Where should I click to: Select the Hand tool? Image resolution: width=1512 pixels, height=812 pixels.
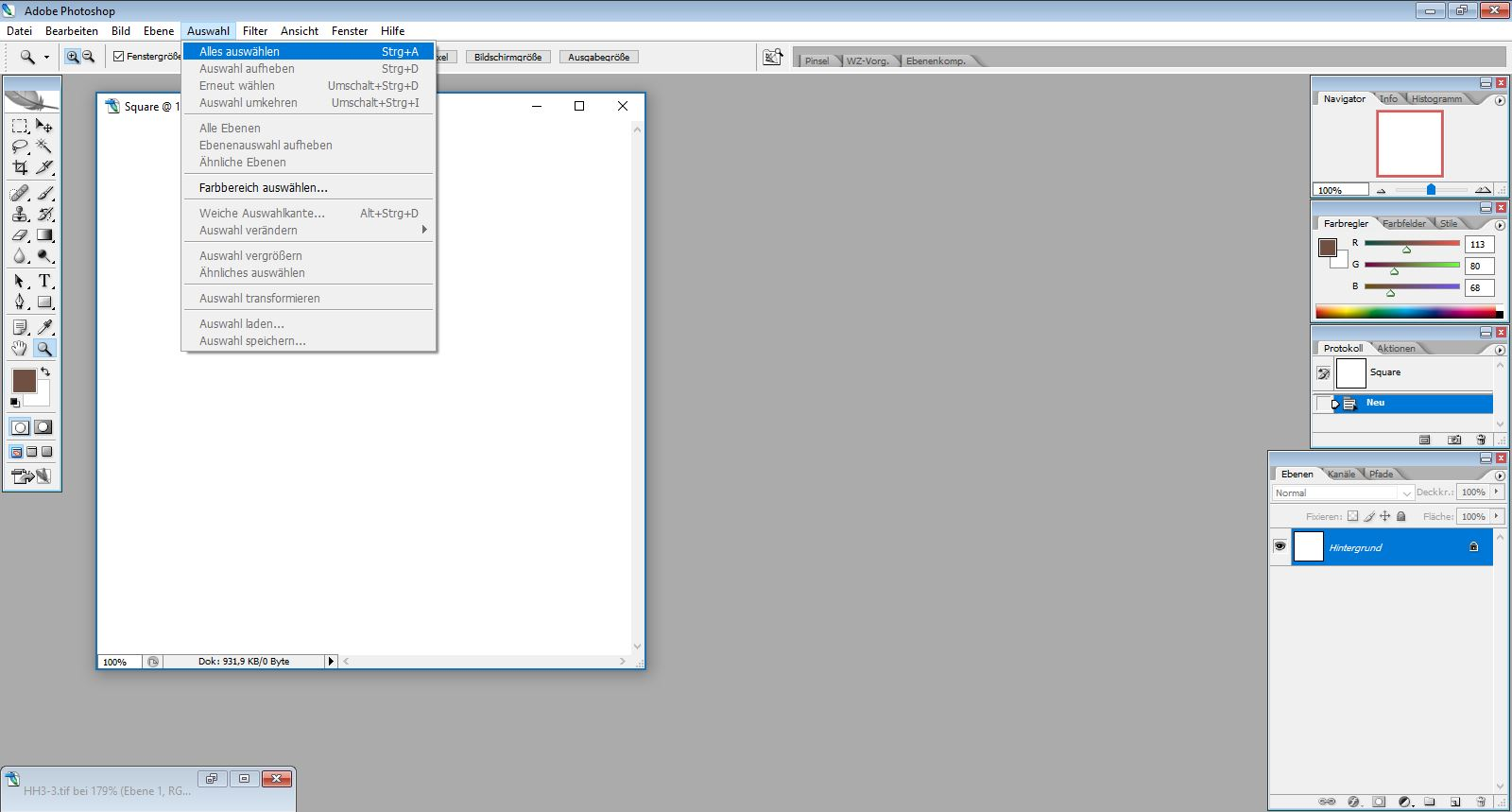tap(20, 348)
